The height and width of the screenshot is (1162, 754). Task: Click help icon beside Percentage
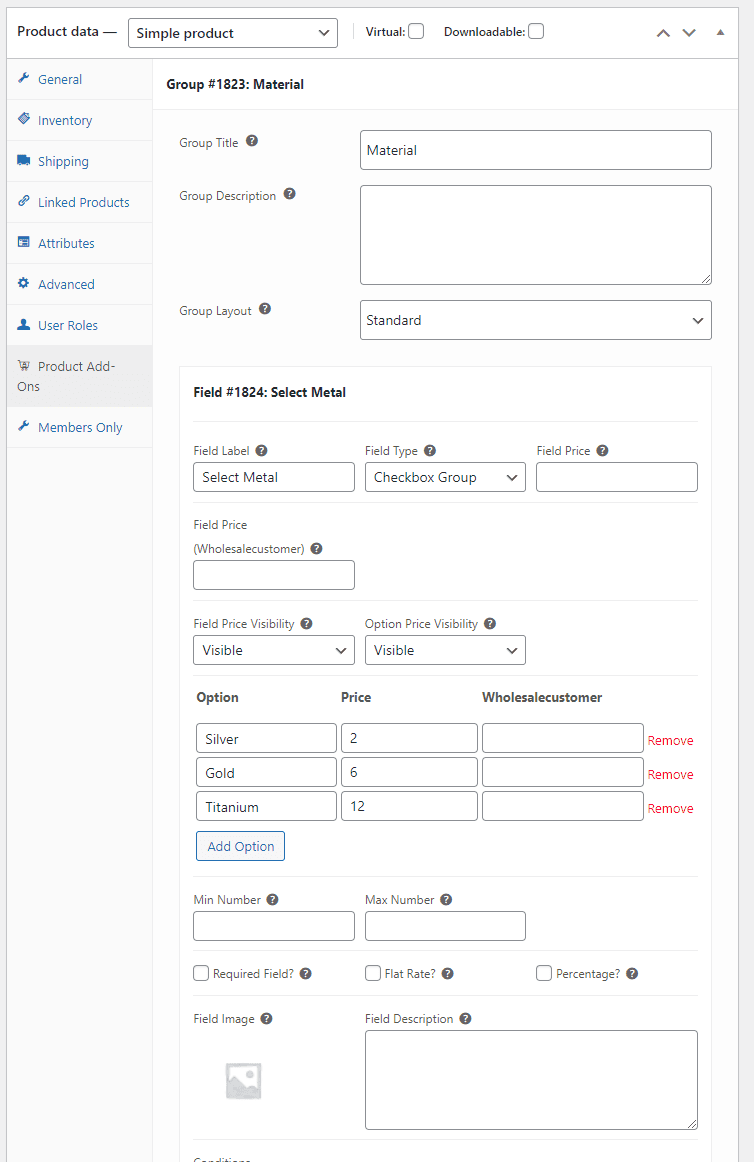(632, 974)
